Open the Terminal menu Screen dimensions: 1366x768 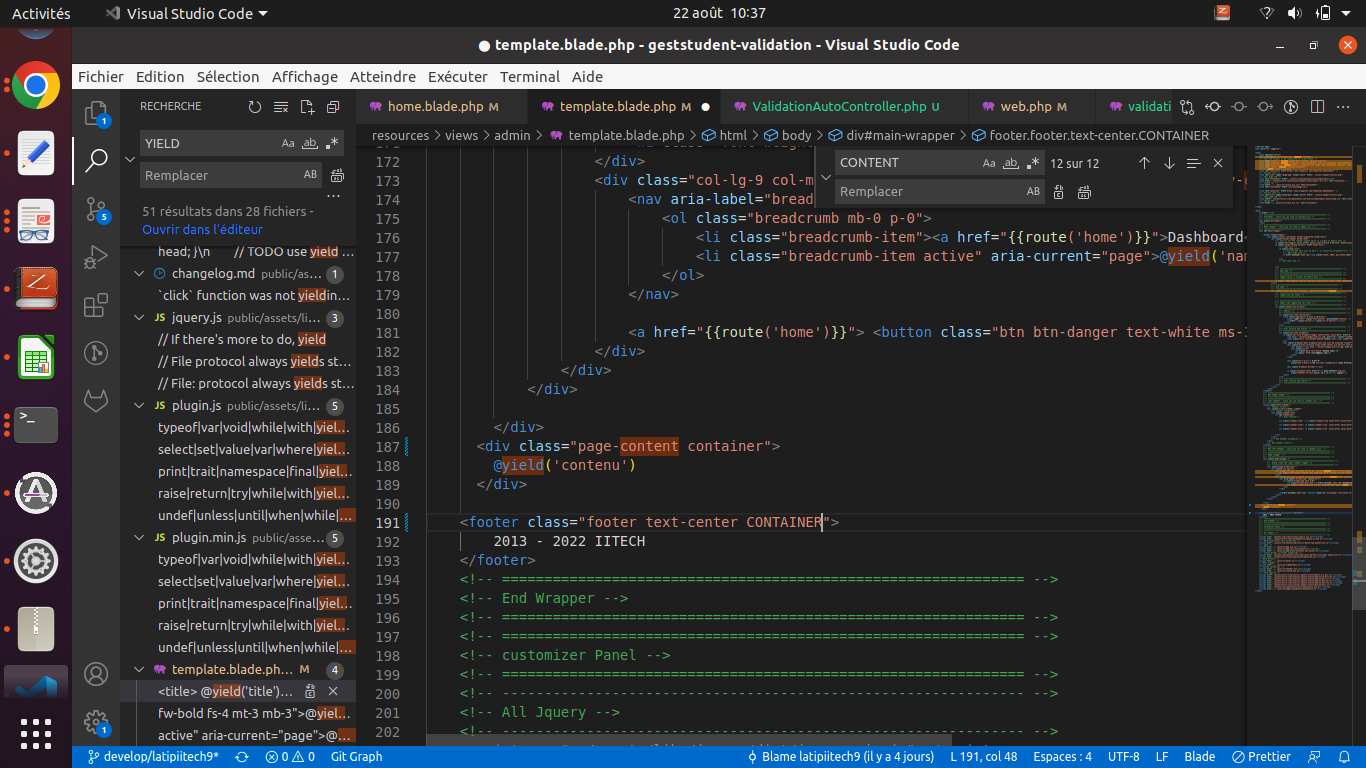tap(529, 77)
